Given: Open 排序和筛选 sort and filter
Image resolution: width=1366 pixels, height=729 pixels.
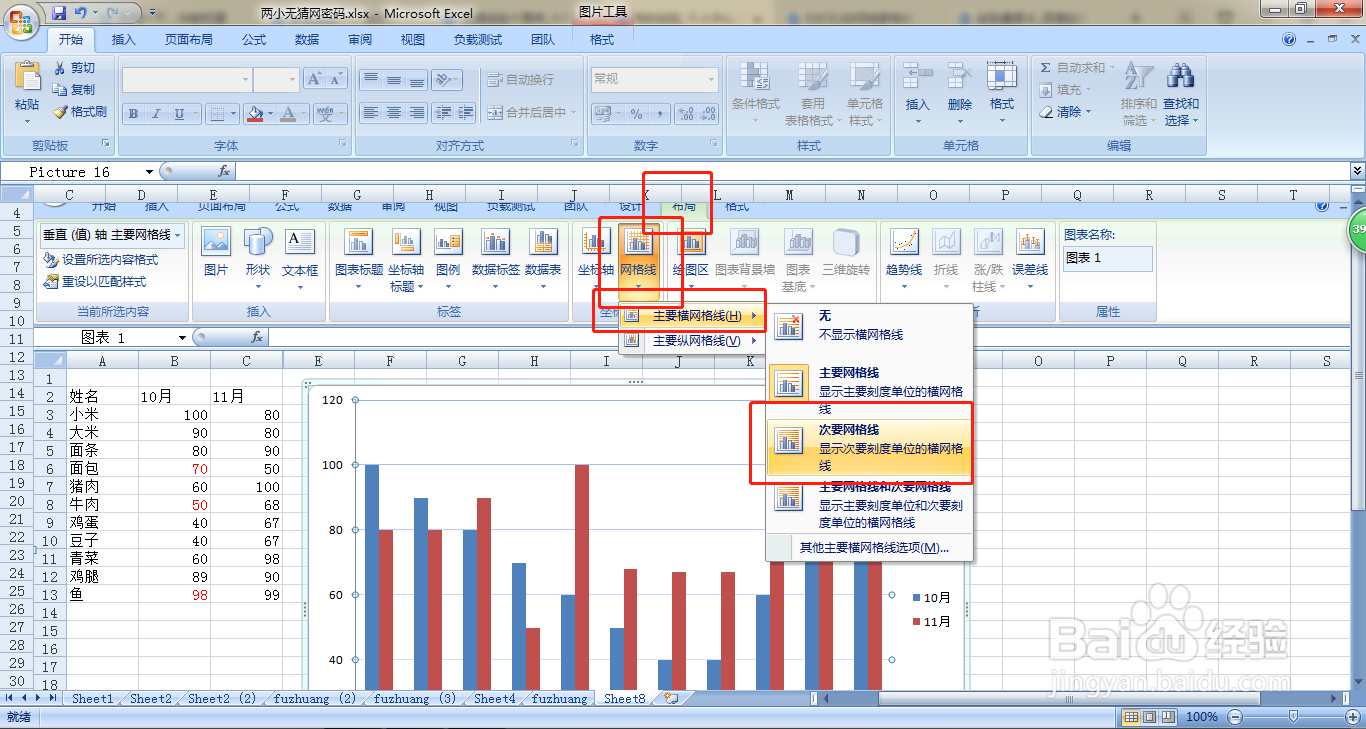Looking at the screenshot, I should (1138, 93).
